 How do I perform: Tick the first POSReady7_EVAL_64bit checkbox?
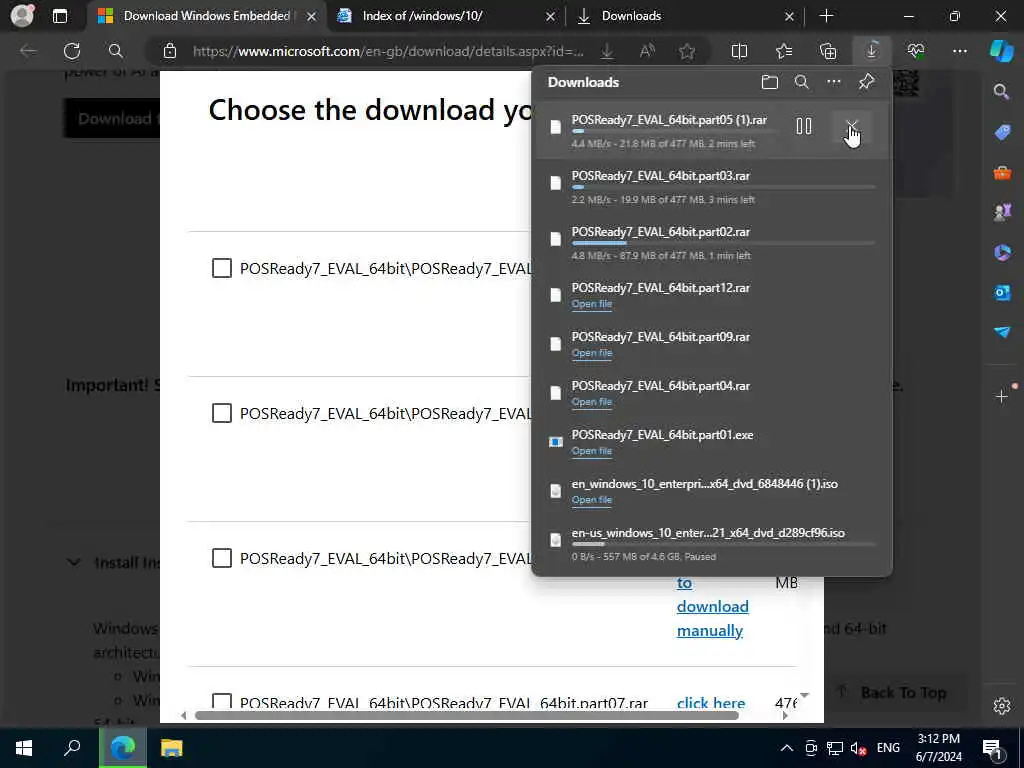pyautogui.click(x=221, y=268)
